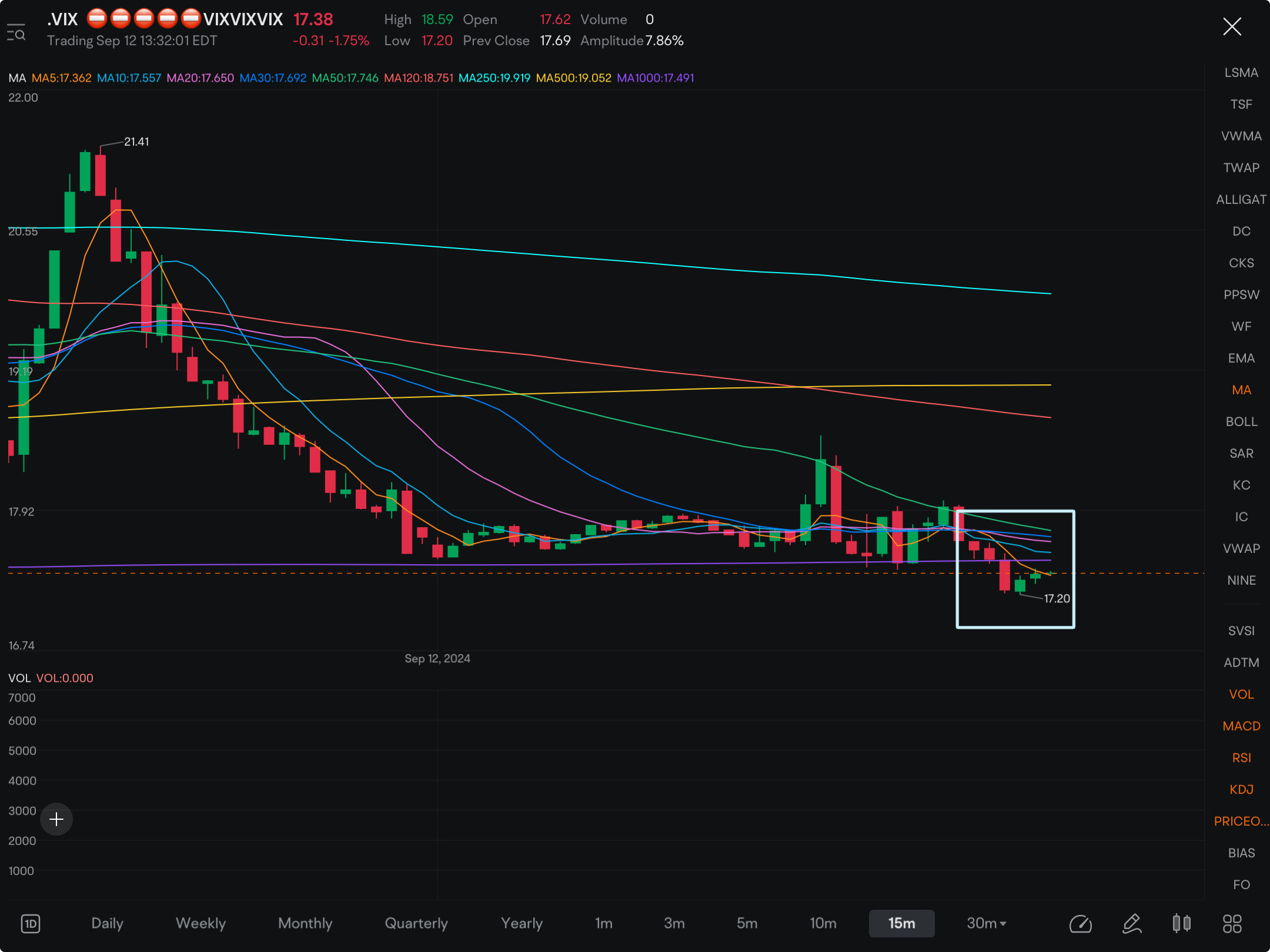The height and width of the screenshot is (952, 1270).
Task: Switch to Daily timeframe
Action: tap(107, 923)
